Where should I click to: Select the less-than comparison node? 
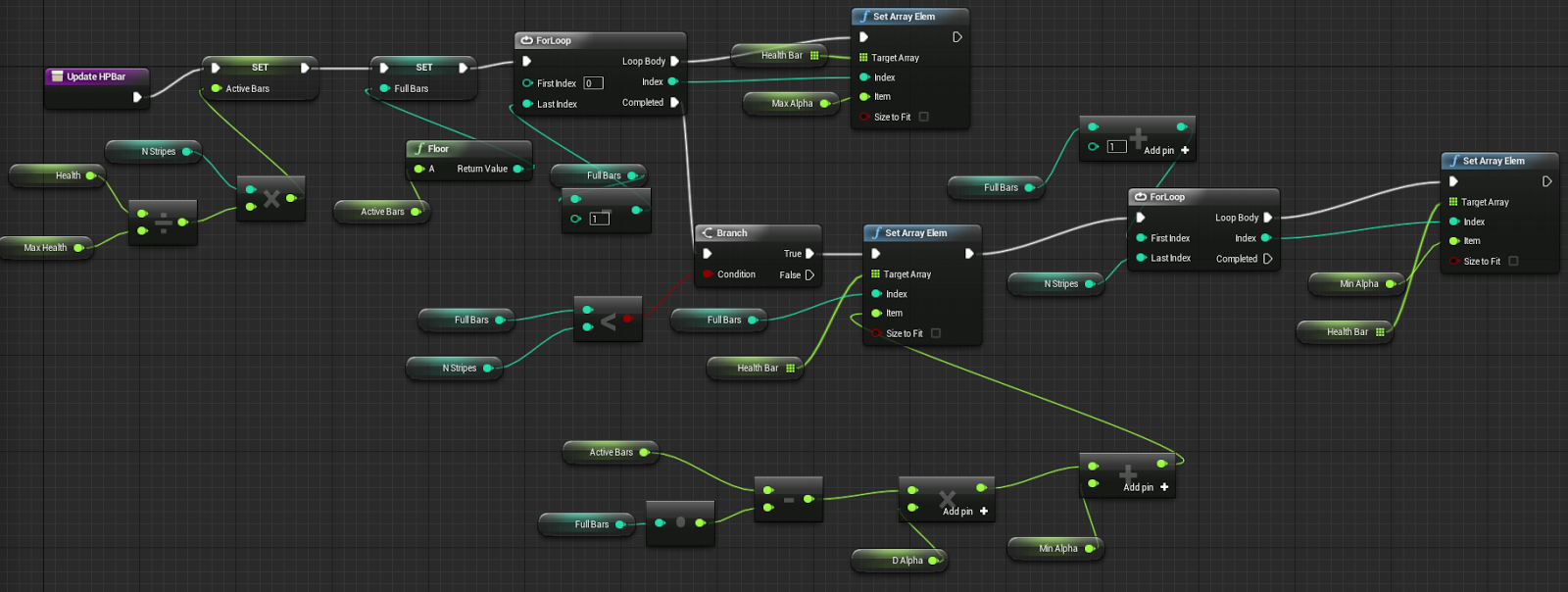tap(608, 320)
